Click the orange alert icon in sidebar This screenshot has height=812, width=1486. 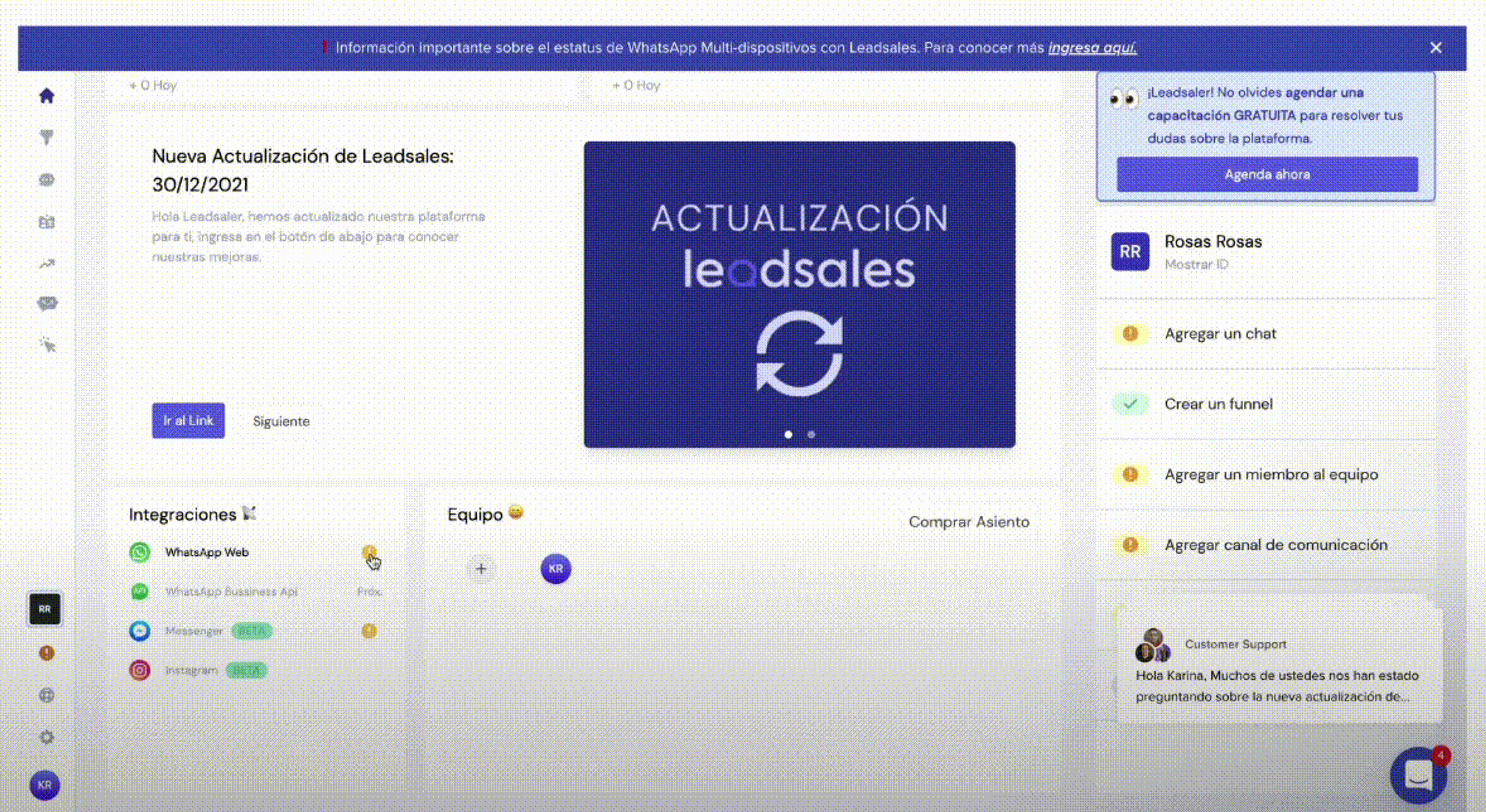tap(47, 653)
